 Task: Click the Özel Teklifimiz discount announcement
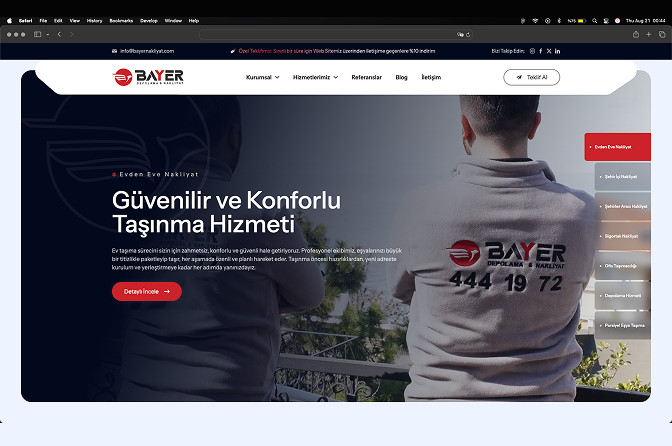tap(337, 51)
